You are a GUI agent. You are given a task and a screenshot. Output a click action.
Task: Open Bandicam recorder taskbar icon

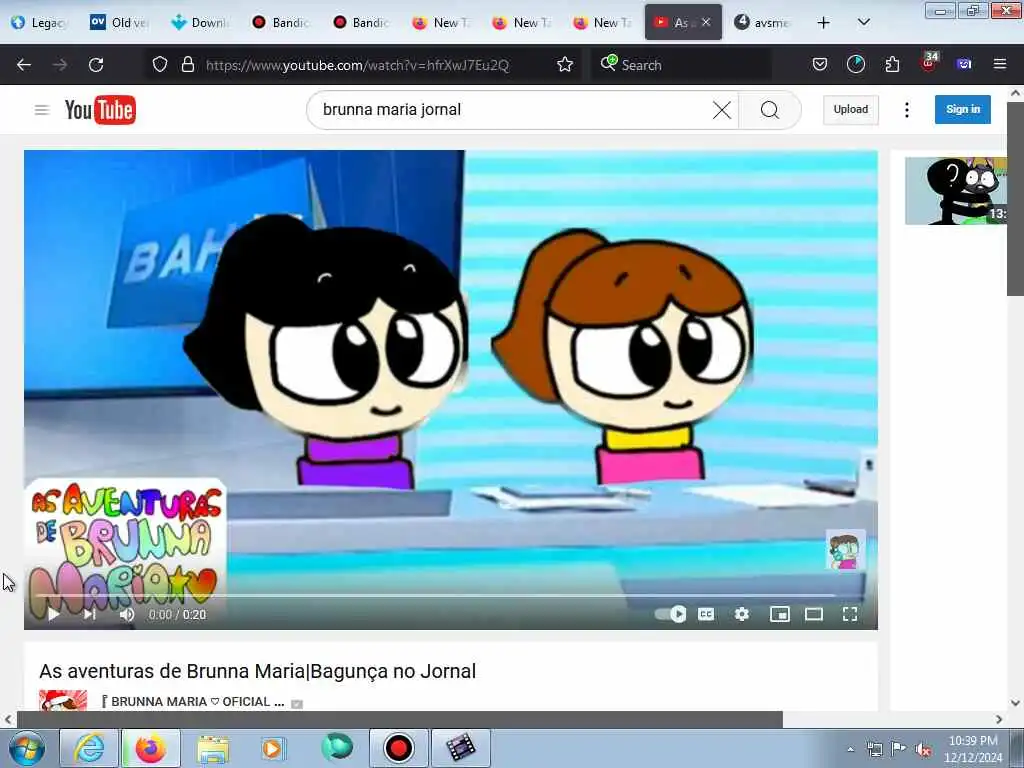pos(398,748)
